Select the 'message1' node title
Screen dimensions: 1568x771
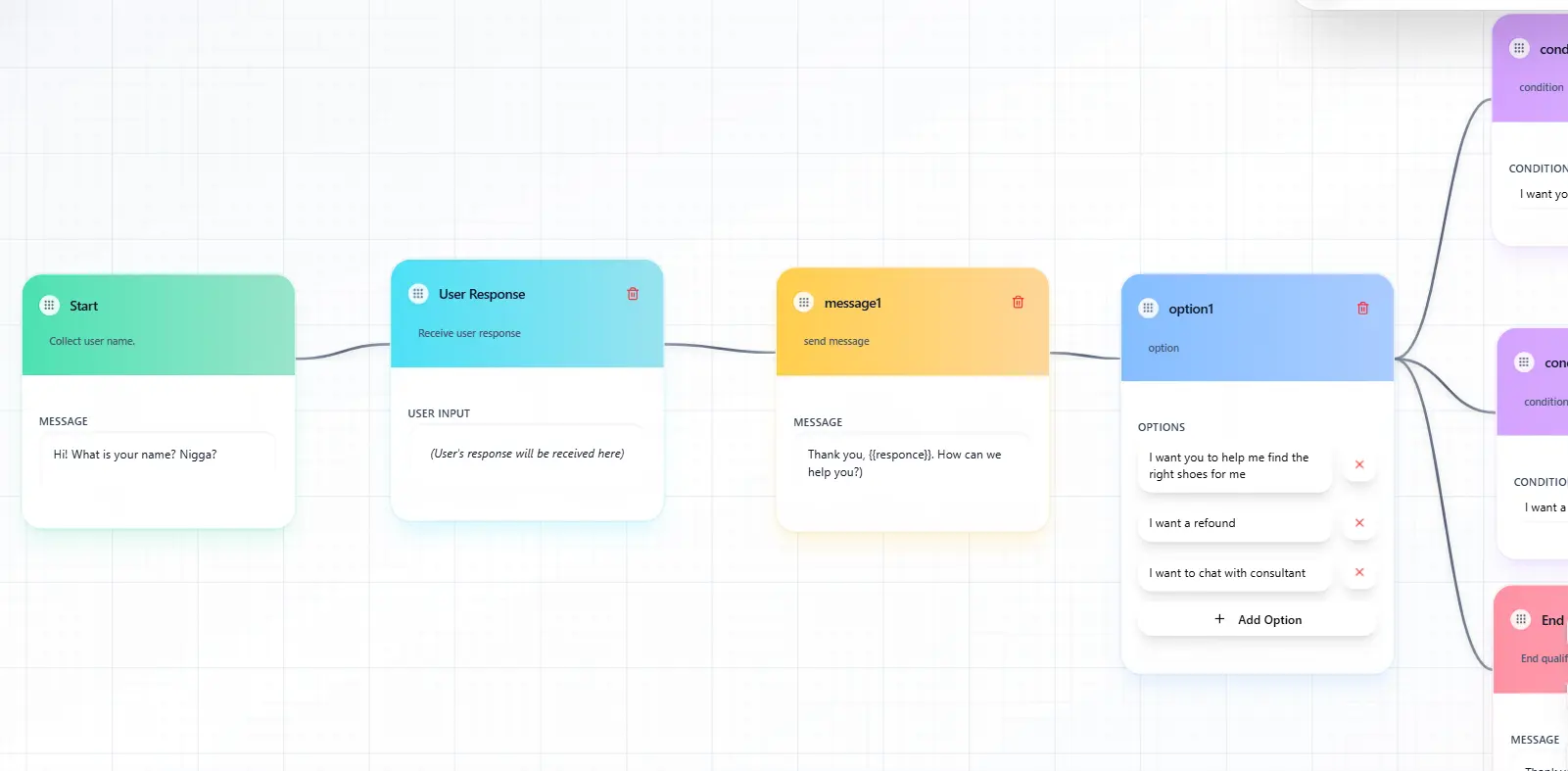[853, 304]
